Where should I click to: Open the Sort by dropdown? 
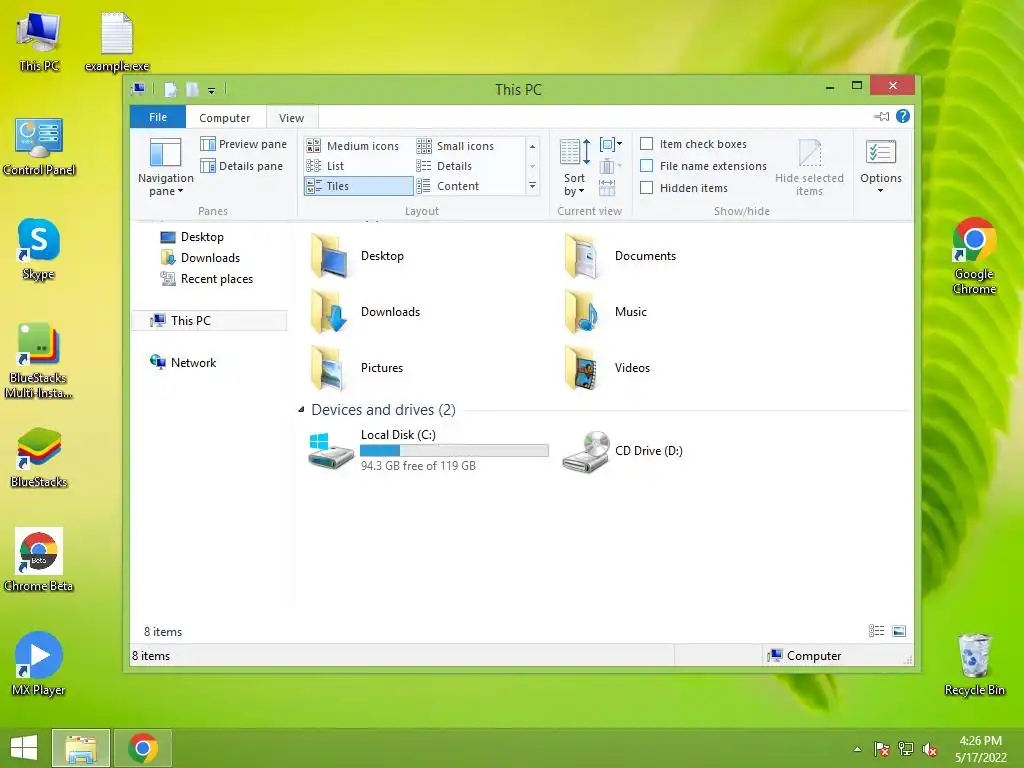[x=575, y=167]
